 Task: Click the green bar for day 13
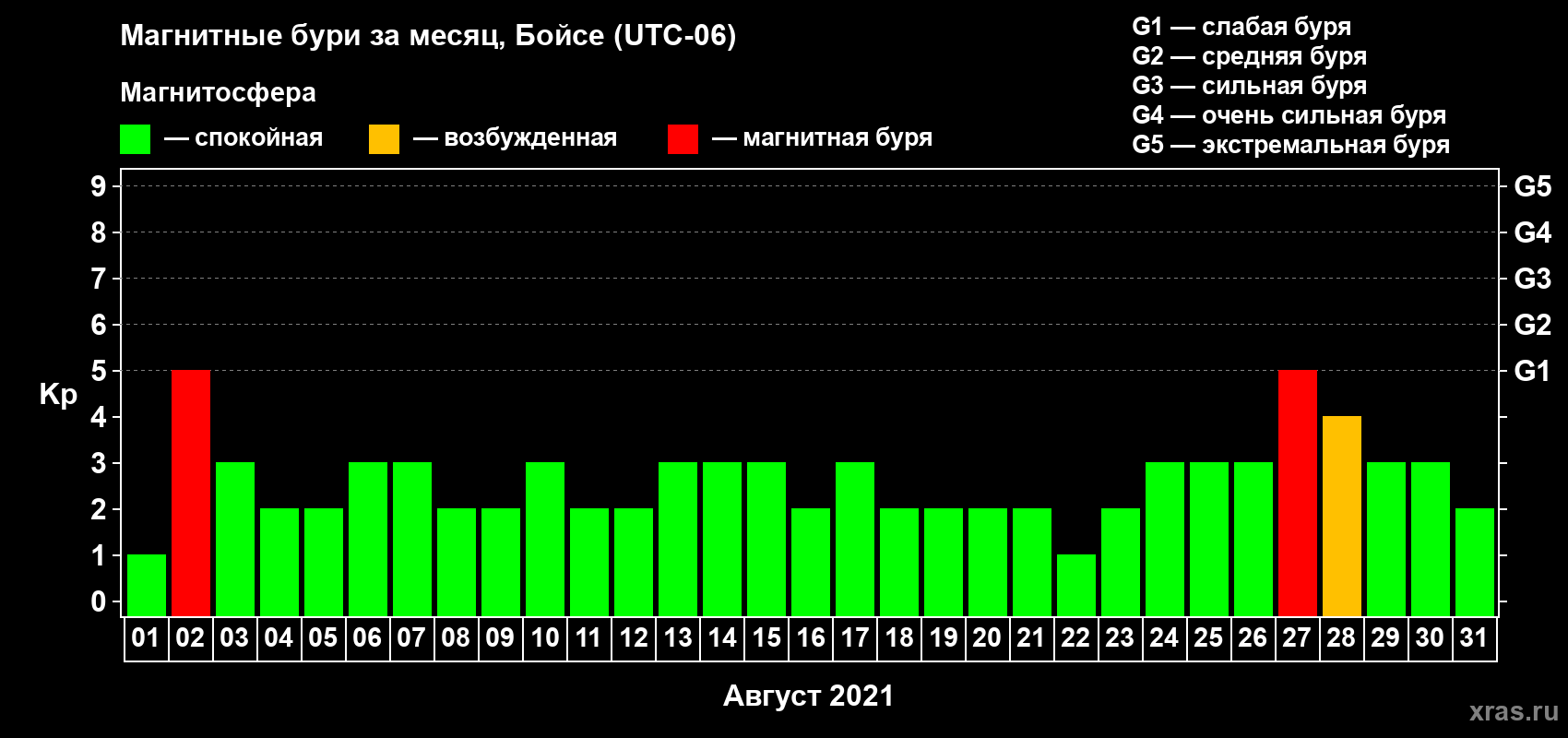click(x=678, y=539)
